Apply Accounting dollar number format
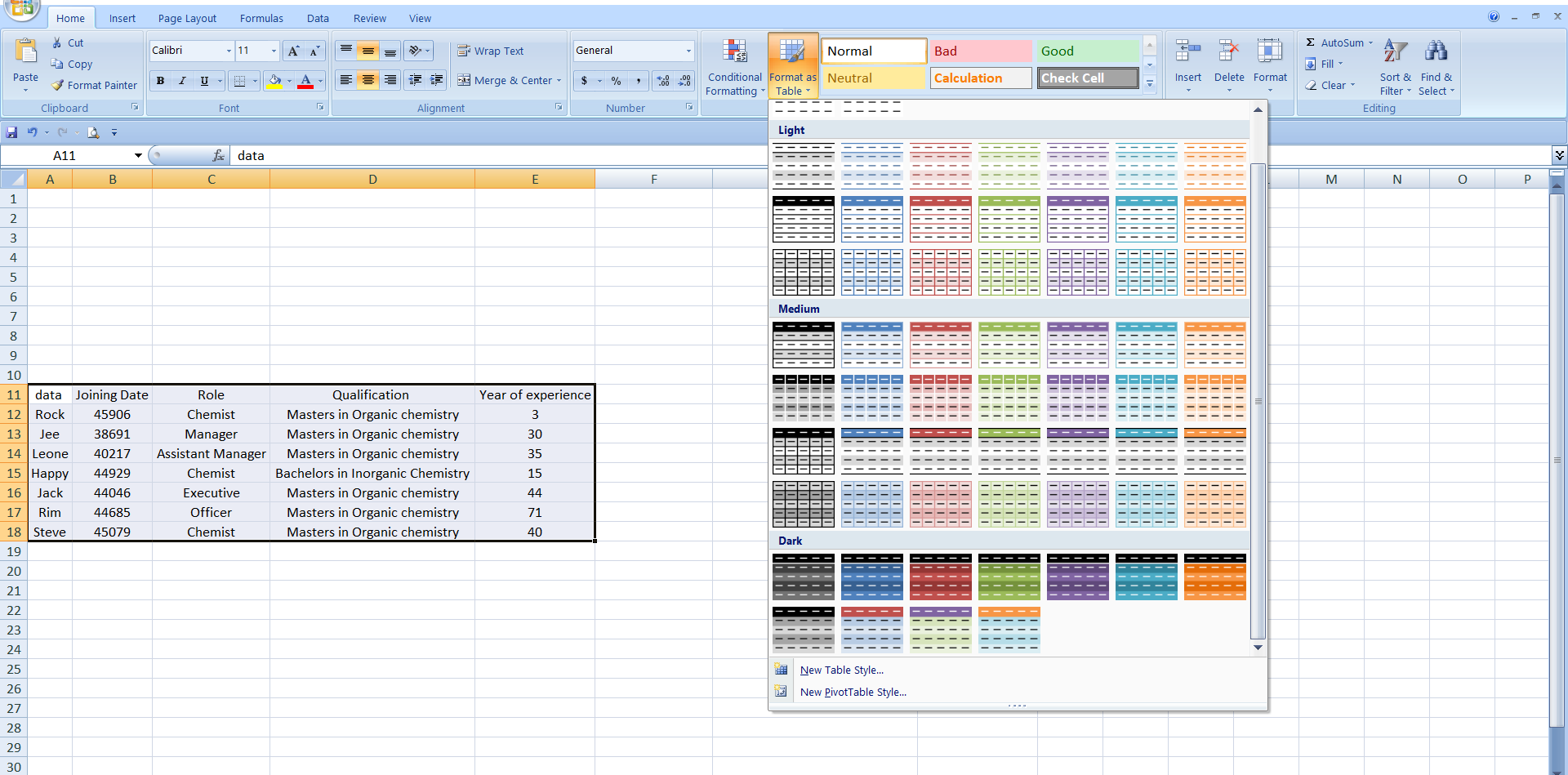 (584, 81)
